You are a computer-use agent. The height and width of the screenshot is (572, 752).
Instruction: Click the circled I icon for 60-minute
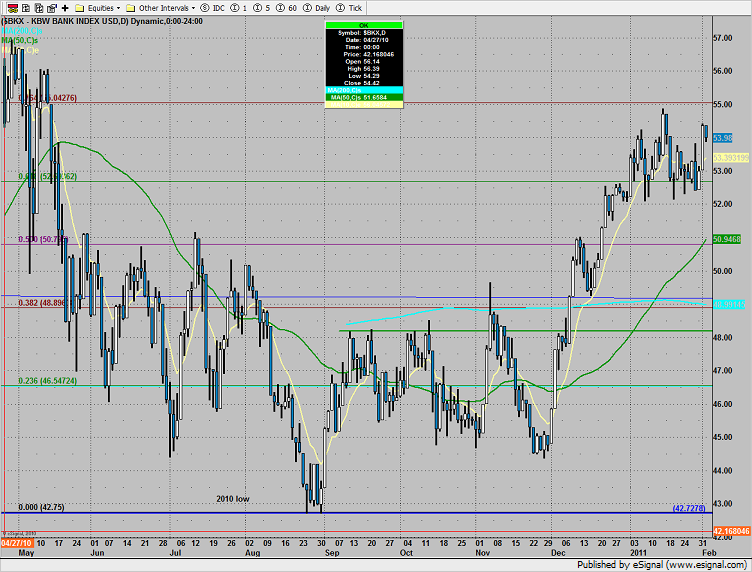click(x=281, y=8)
